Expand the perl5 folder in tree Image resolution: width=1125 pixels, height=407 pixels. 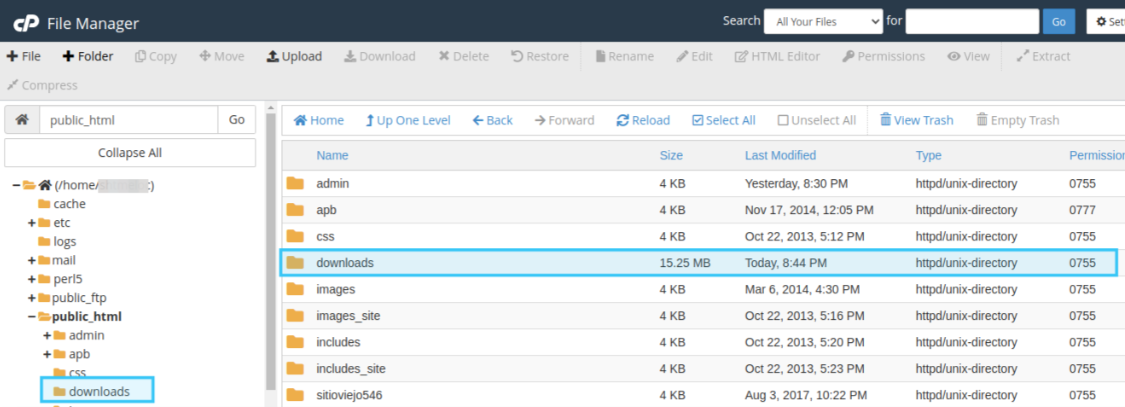click(32, 279)
